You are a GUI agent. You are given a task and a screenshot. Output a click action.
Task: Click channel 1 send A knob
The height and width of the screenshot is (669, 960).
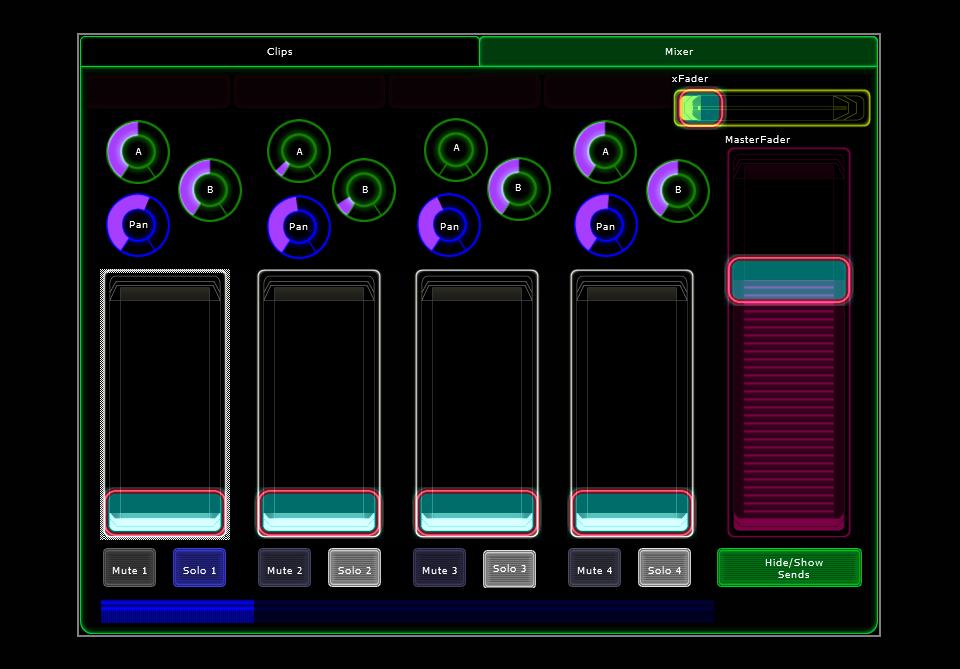pos(138,152)
